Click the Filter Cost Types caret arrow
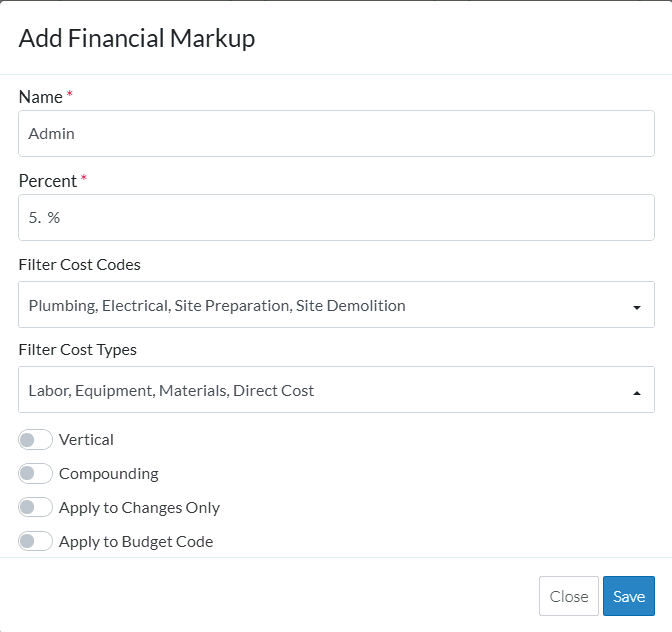 click(x=637, y=392)
